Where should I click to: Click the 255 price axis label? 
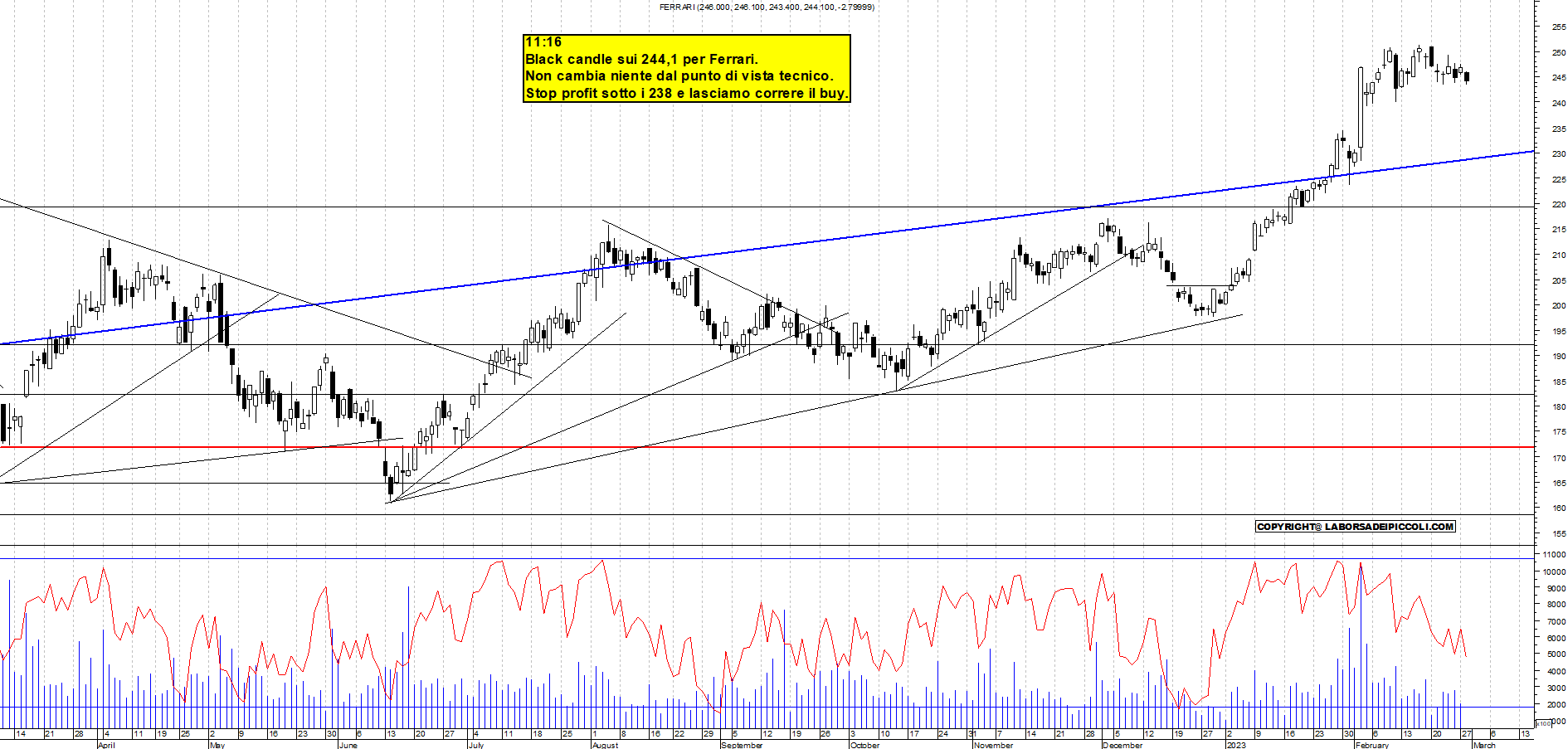click(1559, 27)
